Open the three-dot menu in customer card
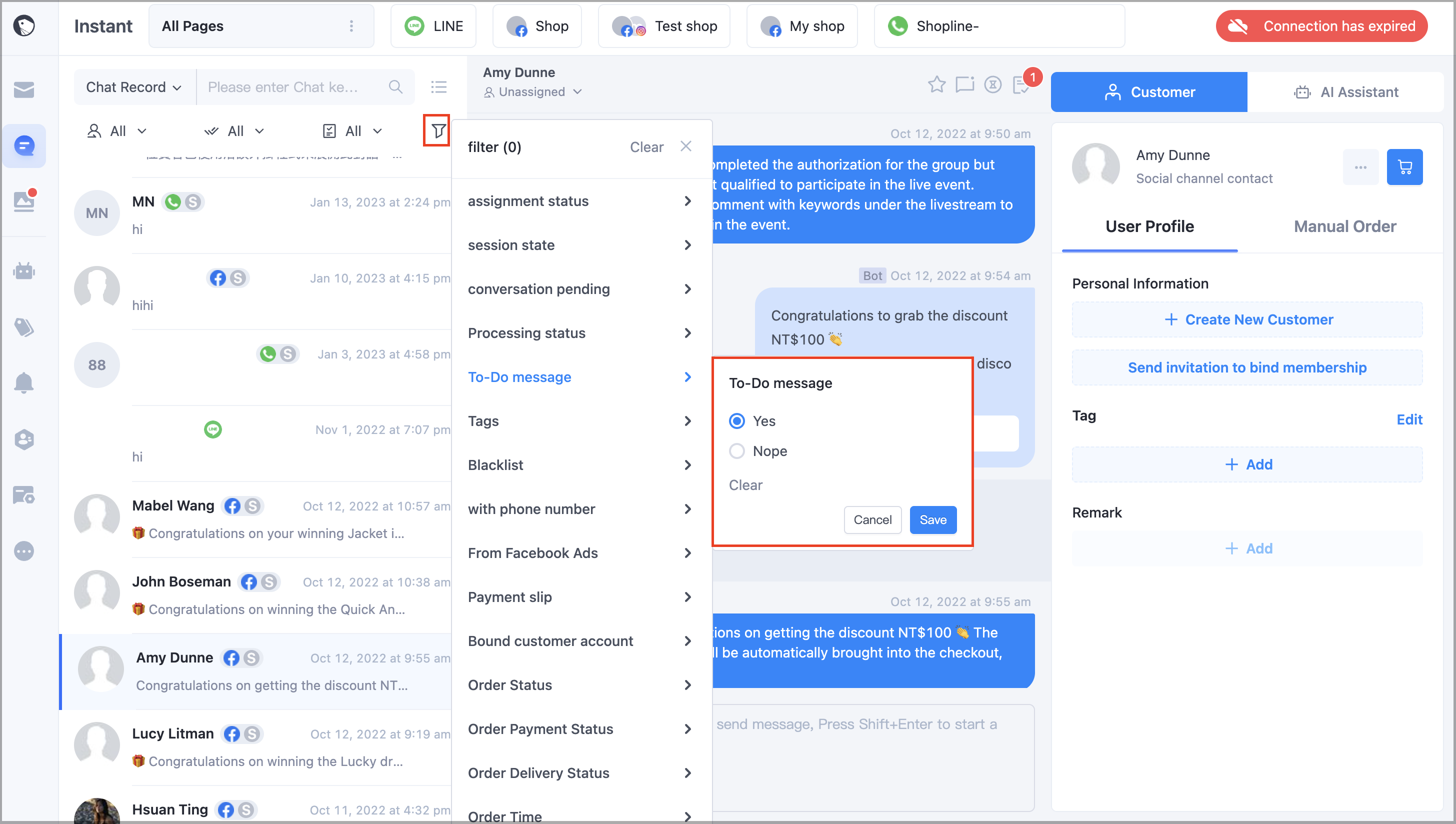 coord(1360,166)
